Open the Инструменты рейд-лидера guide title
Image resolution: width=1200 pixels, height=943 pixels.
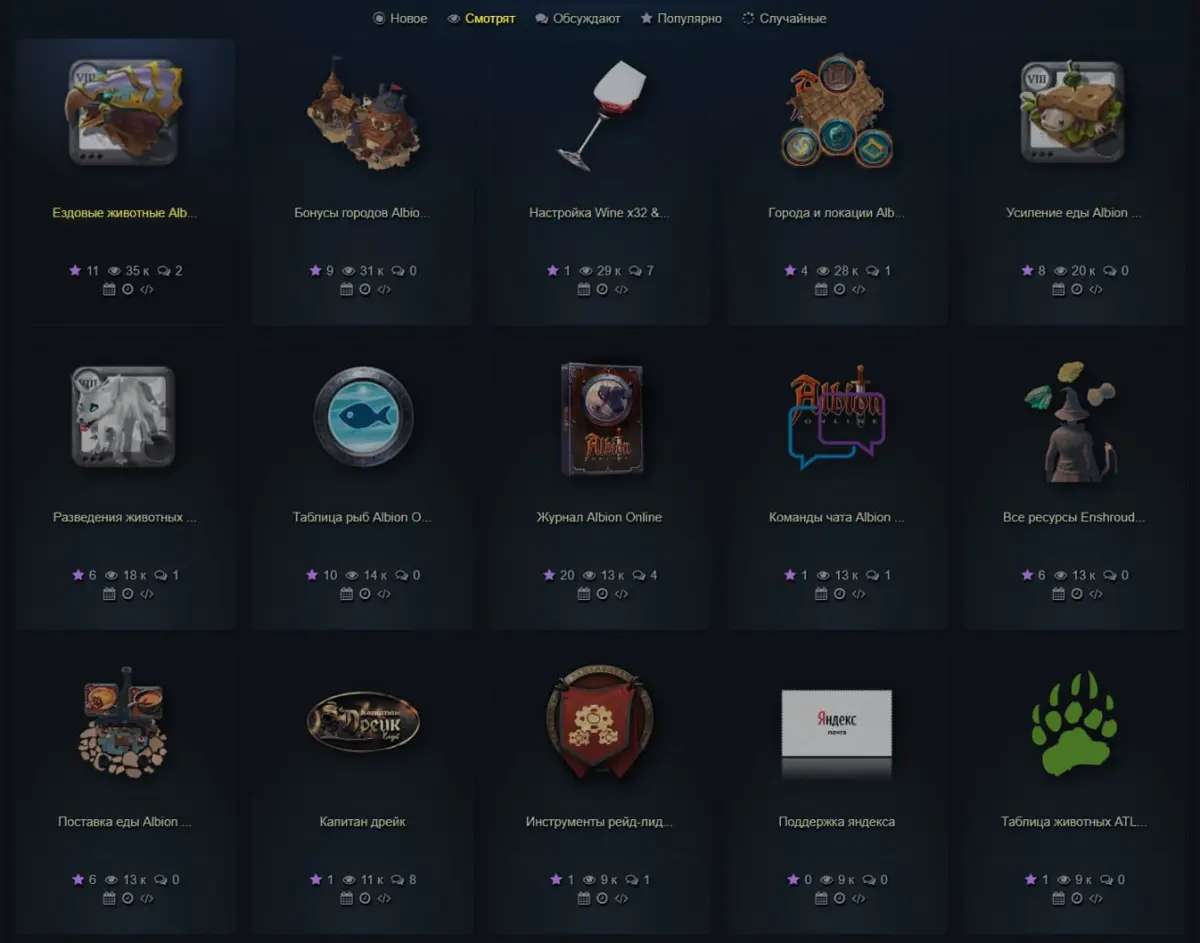[599, 822]
